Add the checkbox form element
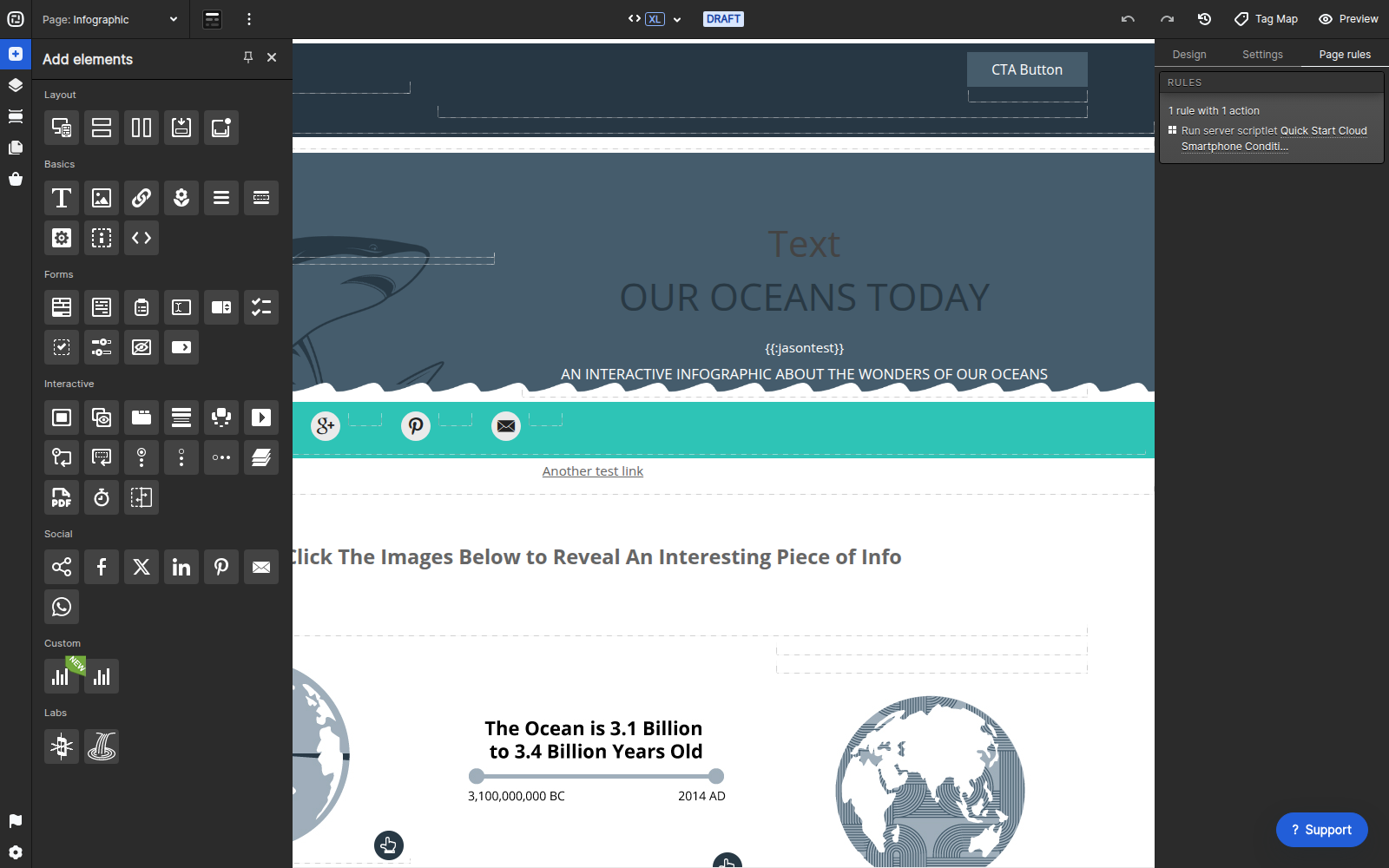Screen dimensions: 1389x868 coord(62,347)
